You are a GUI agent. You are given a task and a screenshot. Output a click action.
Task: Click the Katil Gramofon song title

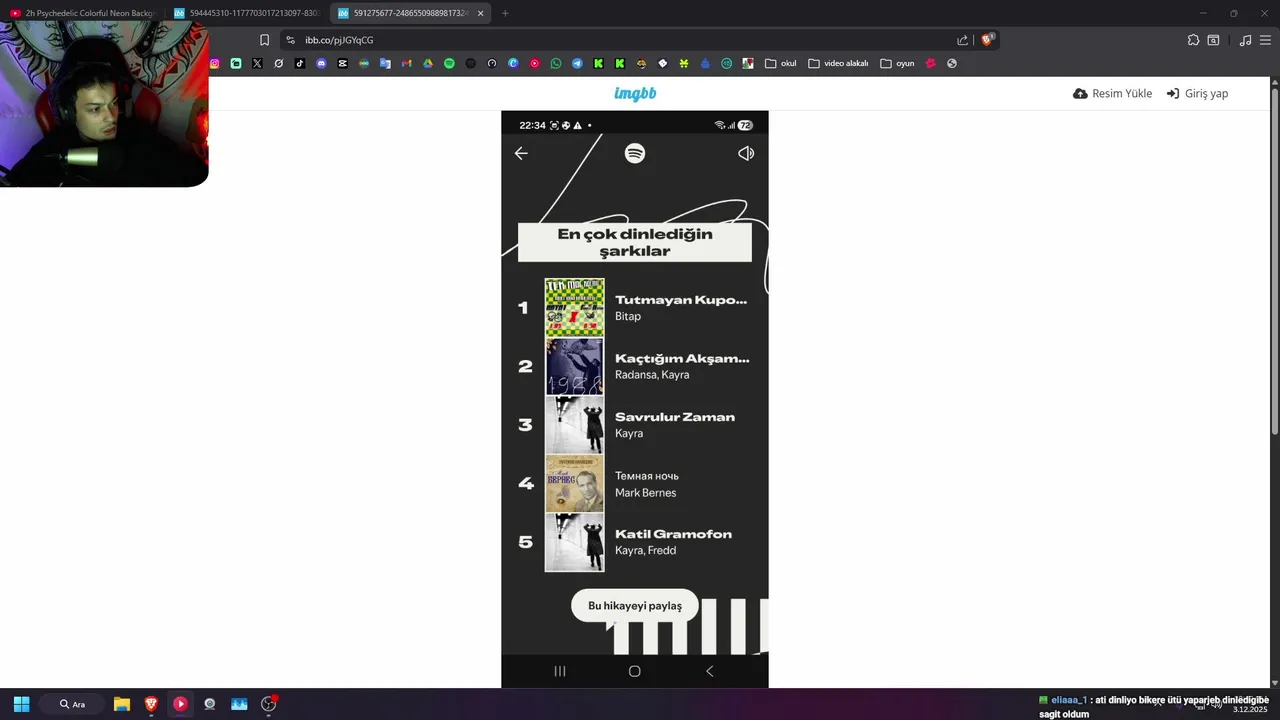tap(673, 534)
